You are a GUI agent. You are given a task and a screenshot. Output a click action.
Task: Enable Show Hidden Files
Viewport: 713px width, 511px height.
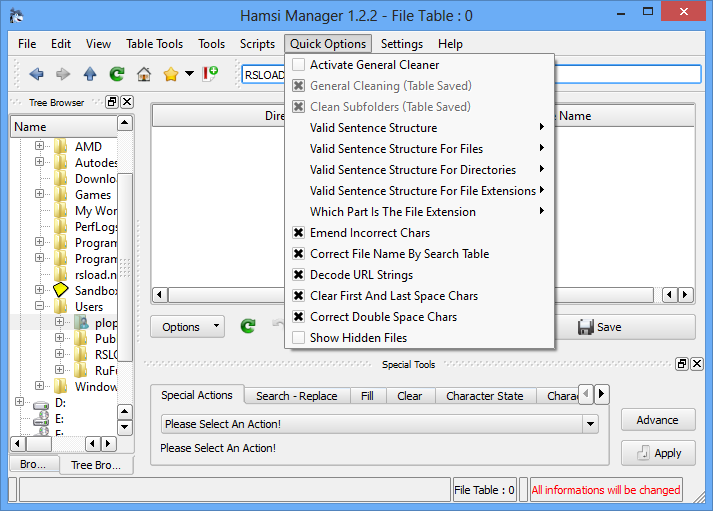click(298, 337)
